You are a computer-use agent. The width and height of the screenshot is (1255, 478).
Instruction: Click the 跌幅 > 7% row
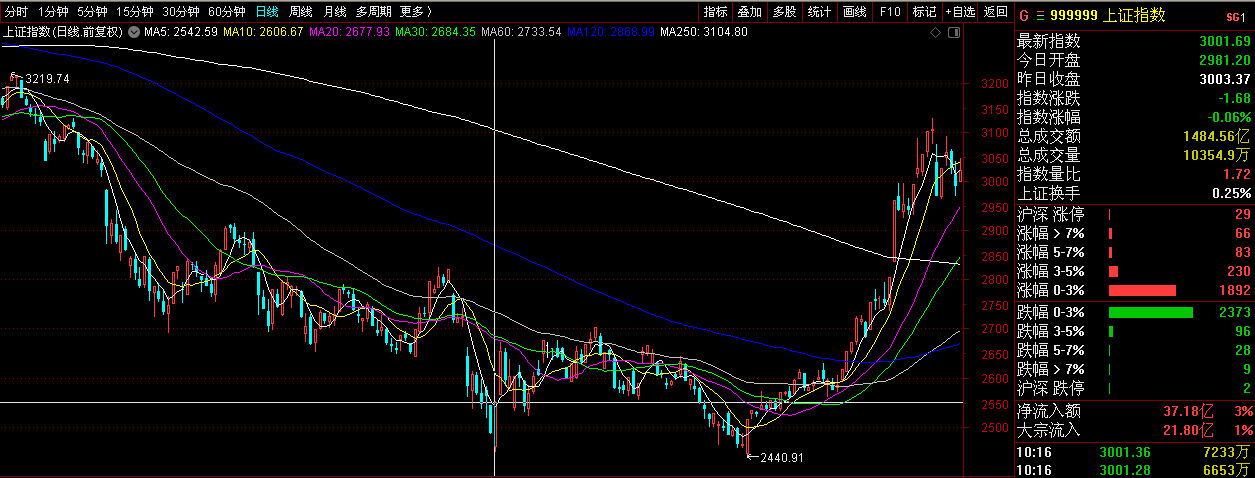[1134, 369]
